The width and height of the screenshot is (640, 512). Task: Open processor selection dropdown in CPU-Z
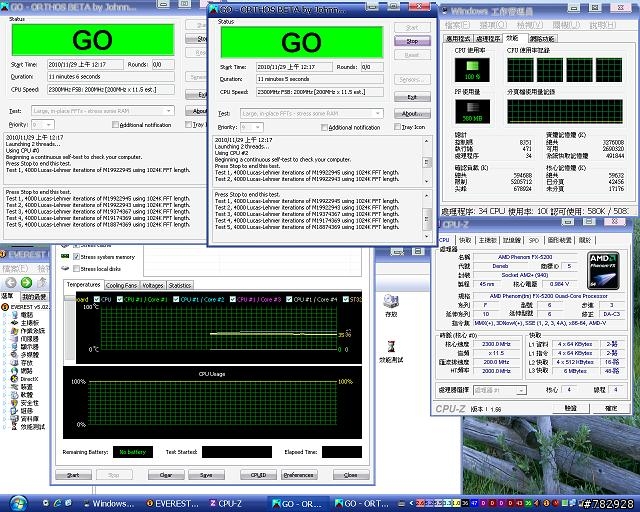[521, 391]
